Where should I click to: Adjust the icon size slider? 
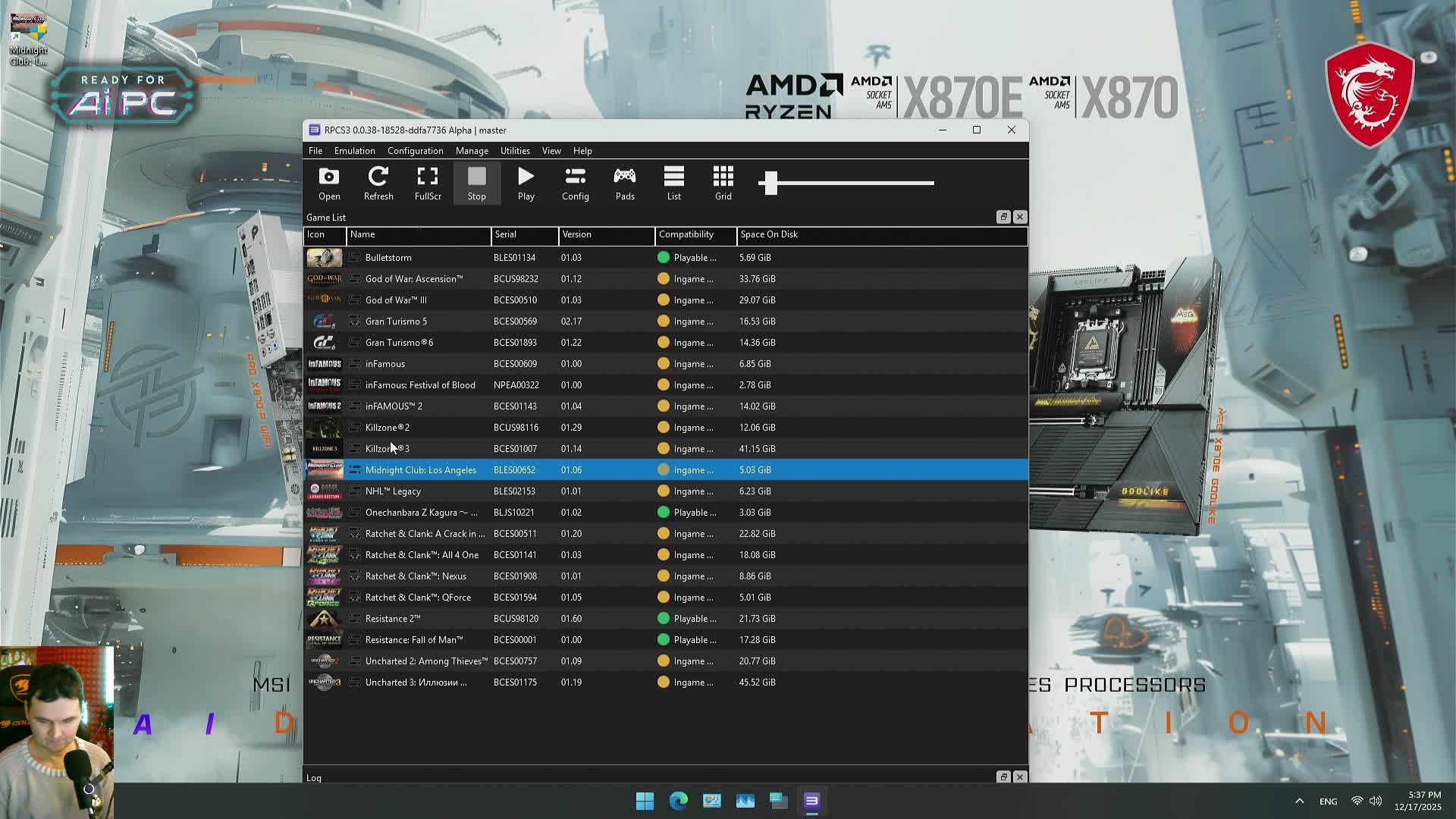click(771, 183)
